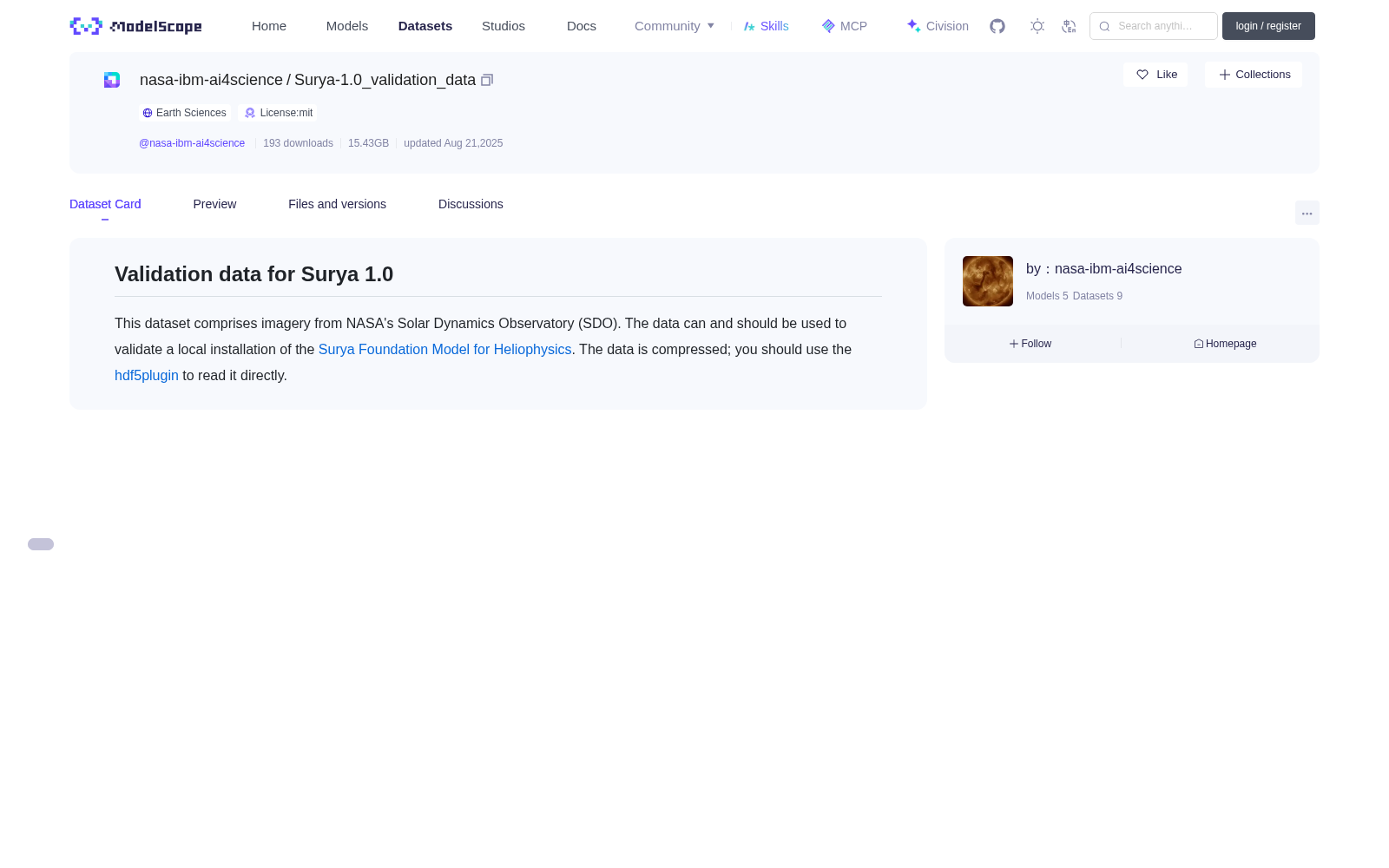This screenshot has height=868, width=1389.
Task: Click the 193 downloads text
Action: tap(298, 143)
